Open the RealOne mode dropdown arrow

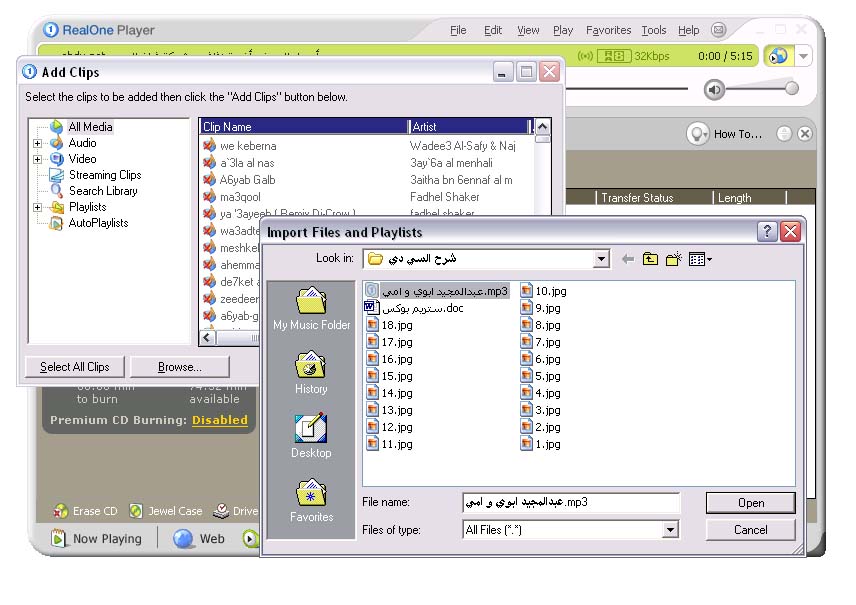[x=803, y=56]
